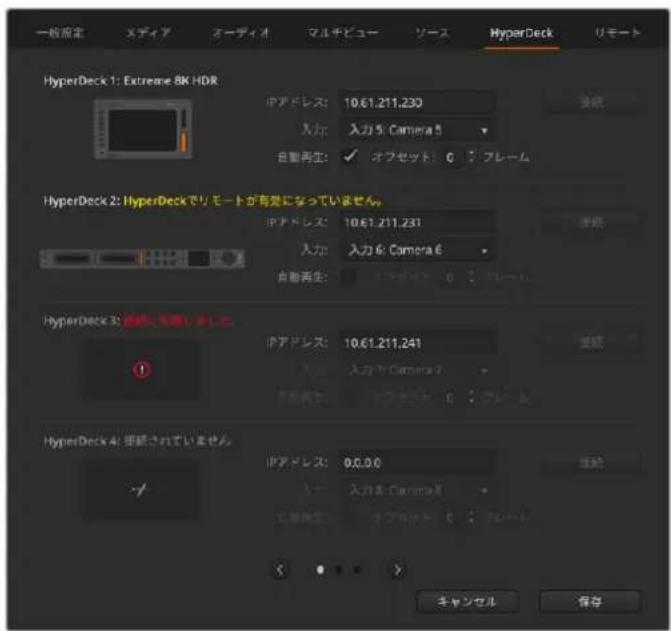Go to next HyperDeck page arrow
Viewport: 671px width, 631px height.
coord(398,570)
